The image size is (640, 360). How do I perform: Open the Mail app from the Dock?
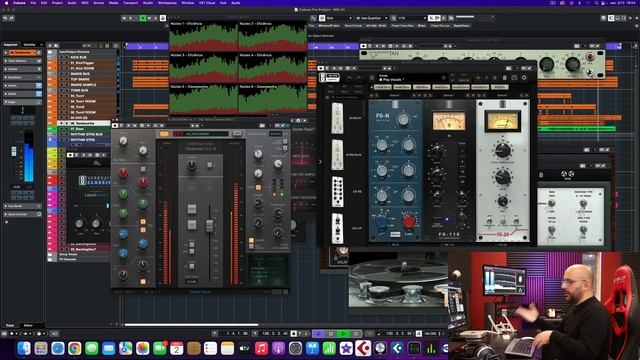pyautogui.click(x=109, y=348)
